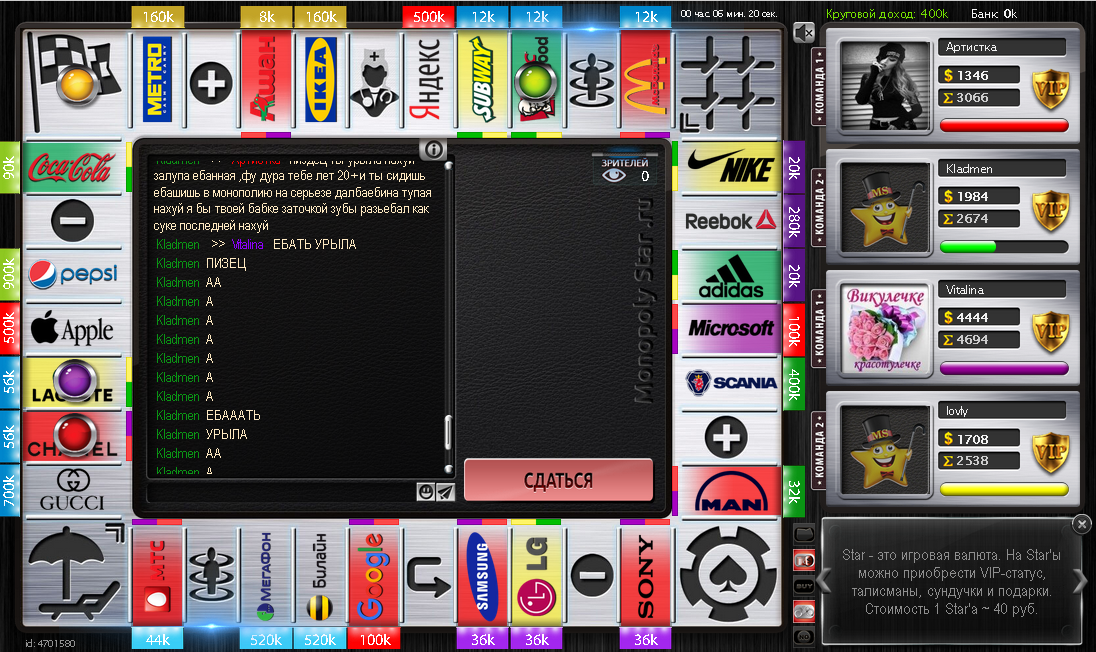Click the BUY side button
Screen dimensions: 1096x652
tap(804, 586)
